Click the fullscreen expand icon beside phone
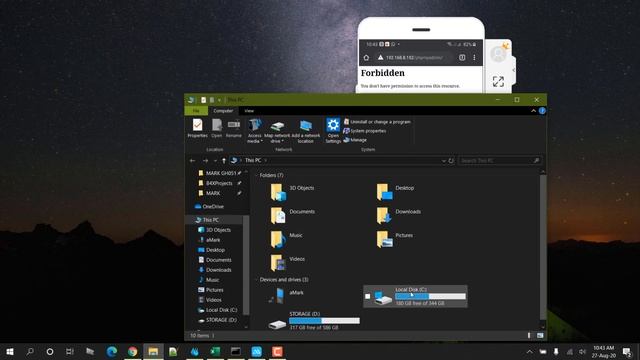 pos(498,81)
